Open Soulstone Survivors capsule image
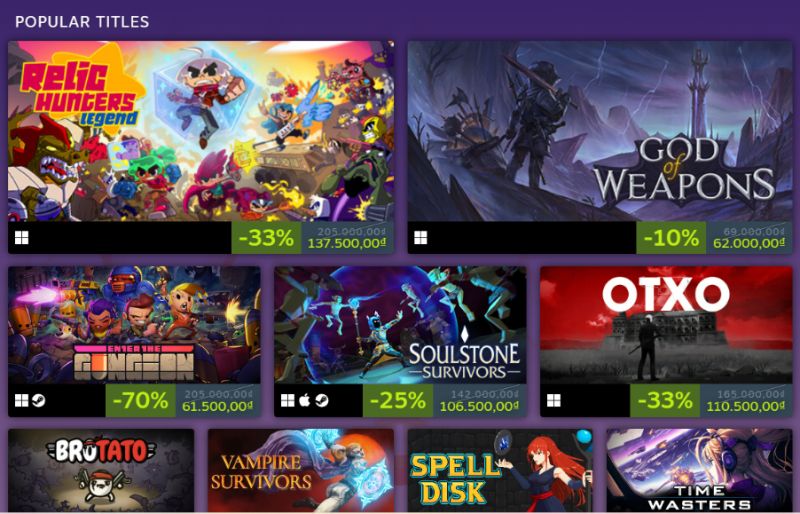 401,325
